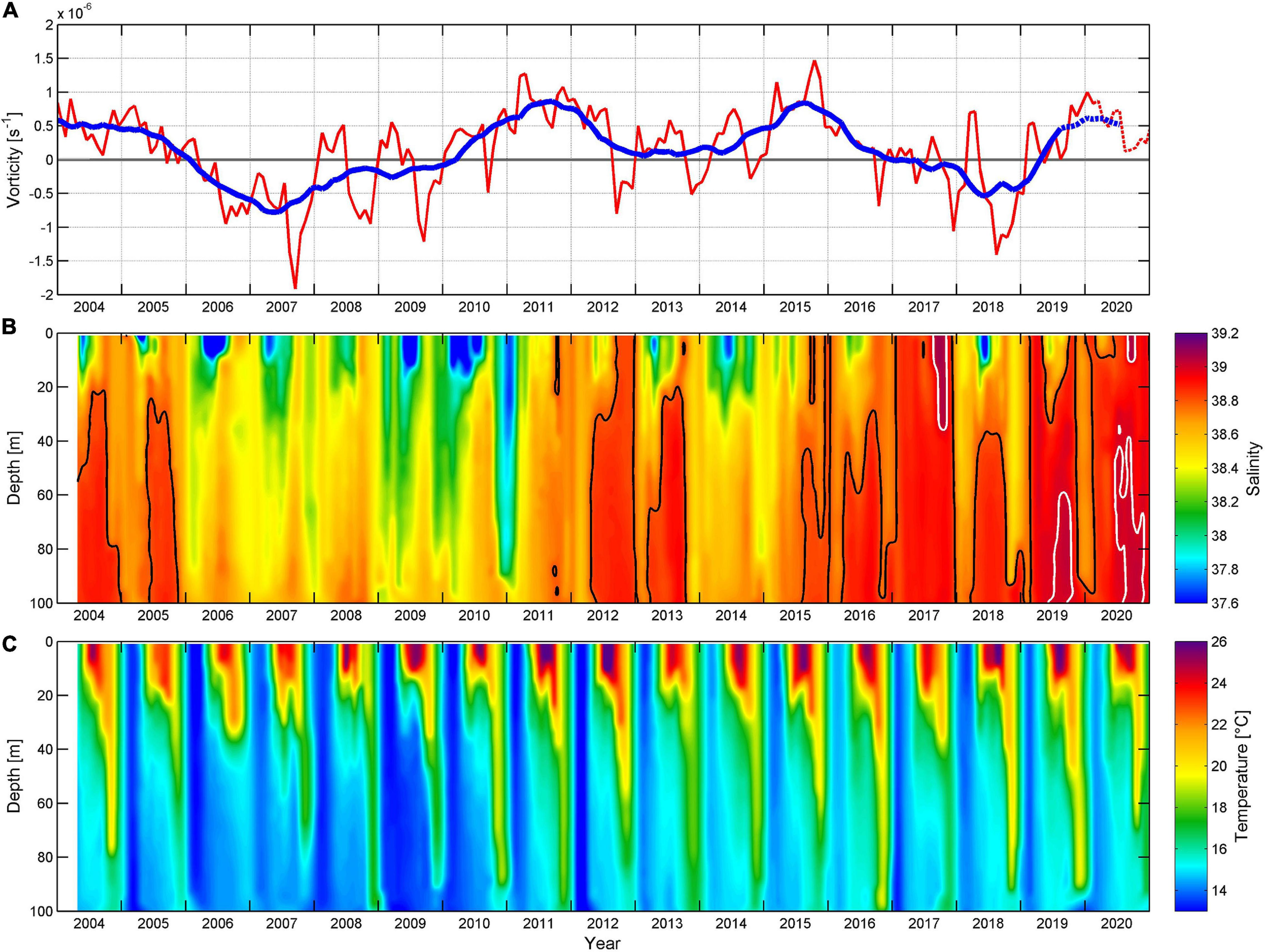Click the 26 temperature colorbar tick
Viewport: 1267px width, 952px height.
(x=1219, y=642)
